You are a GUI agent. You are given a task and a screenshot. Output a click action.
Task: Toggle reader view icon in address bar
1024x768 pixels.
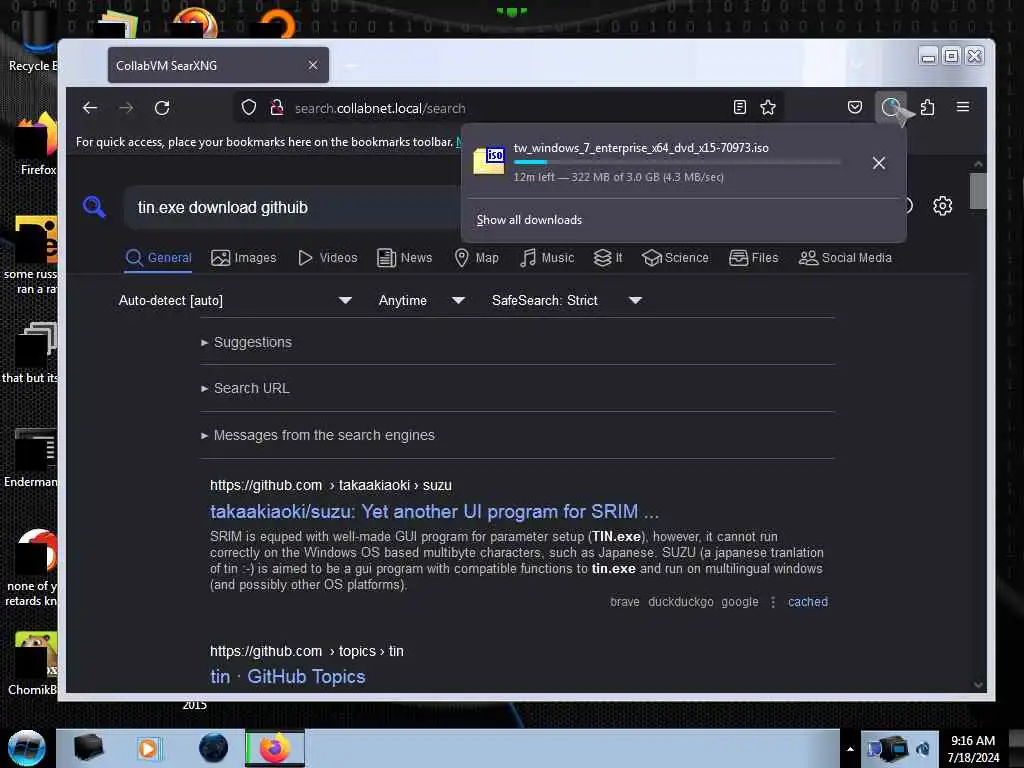[x=739, y=108]
